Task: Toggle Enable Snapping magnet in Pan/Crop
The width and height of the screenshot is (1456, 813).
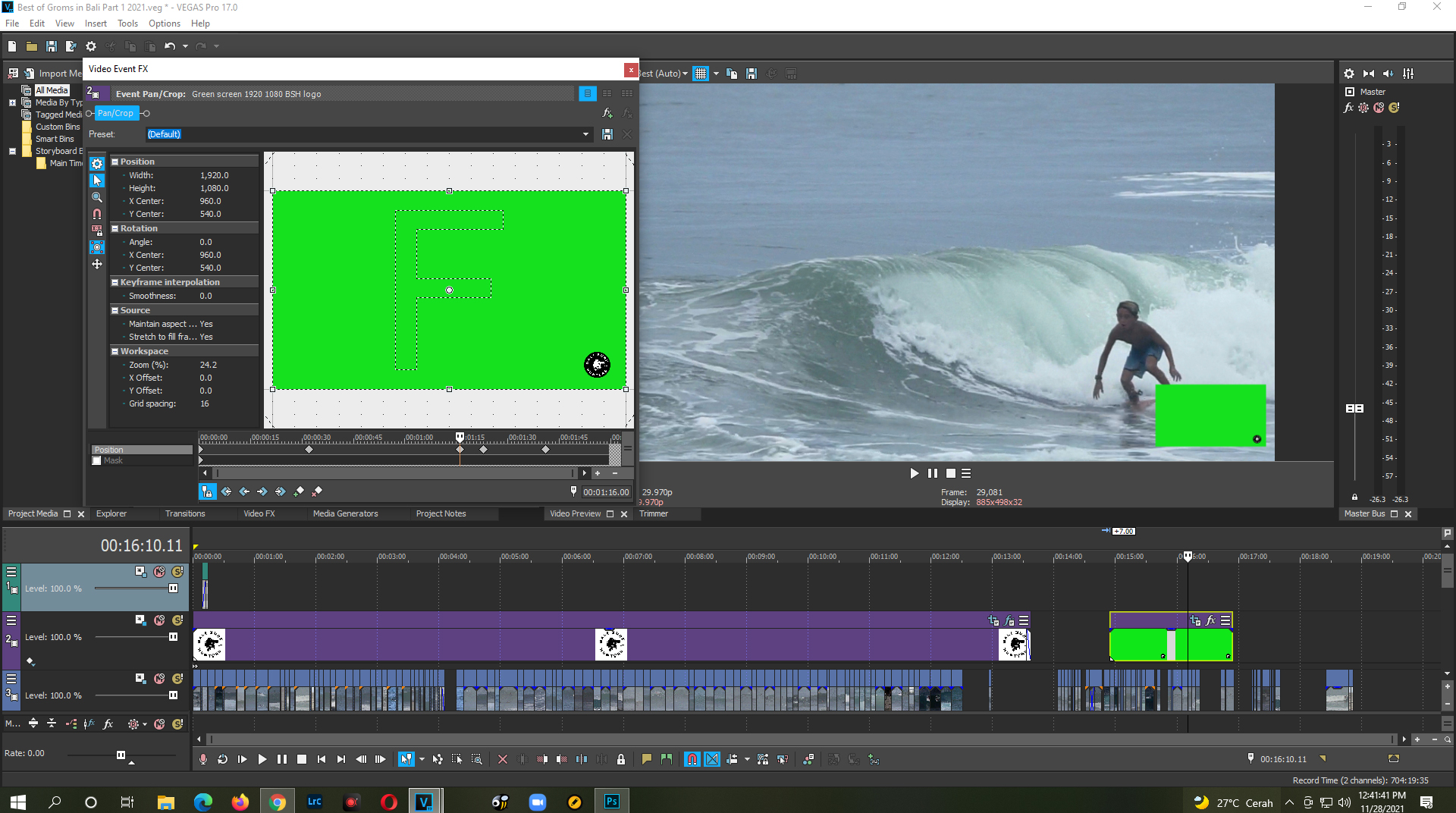Action: tap(97, 214)
